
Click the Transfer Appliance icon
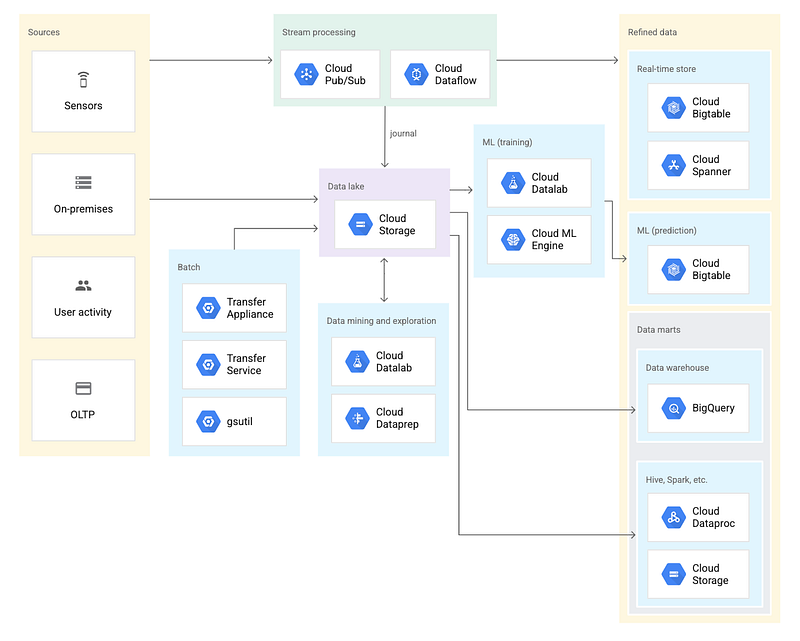point(208,308)
